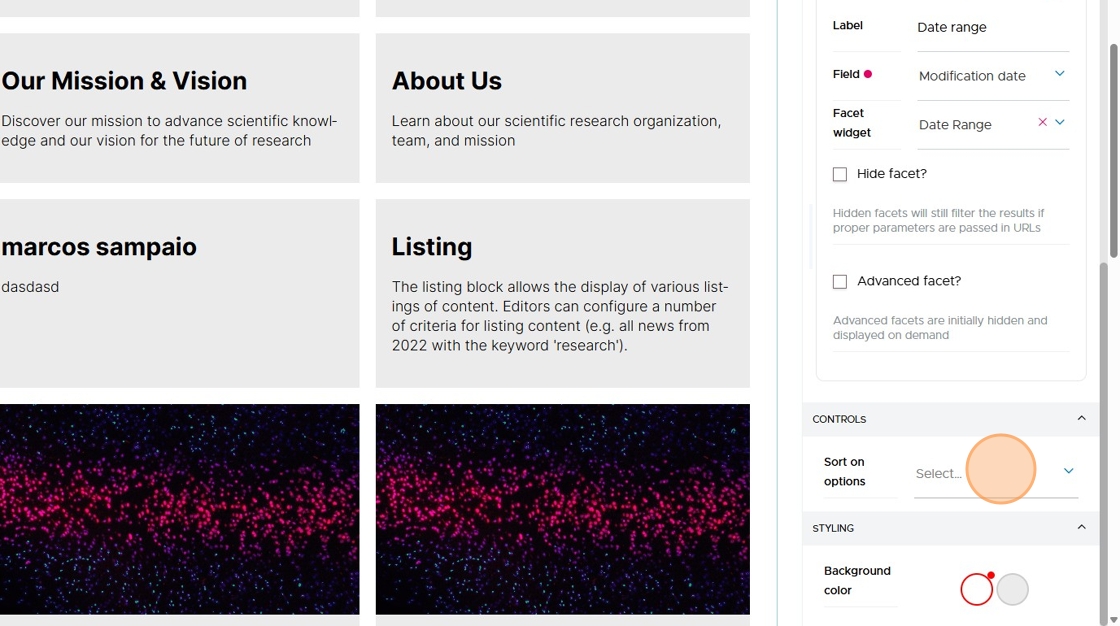This screenshot has height=626, width=1120.
Task: Enable the Advanced facet checkbox
Action: pyautogui.click(x=840, y=282)
